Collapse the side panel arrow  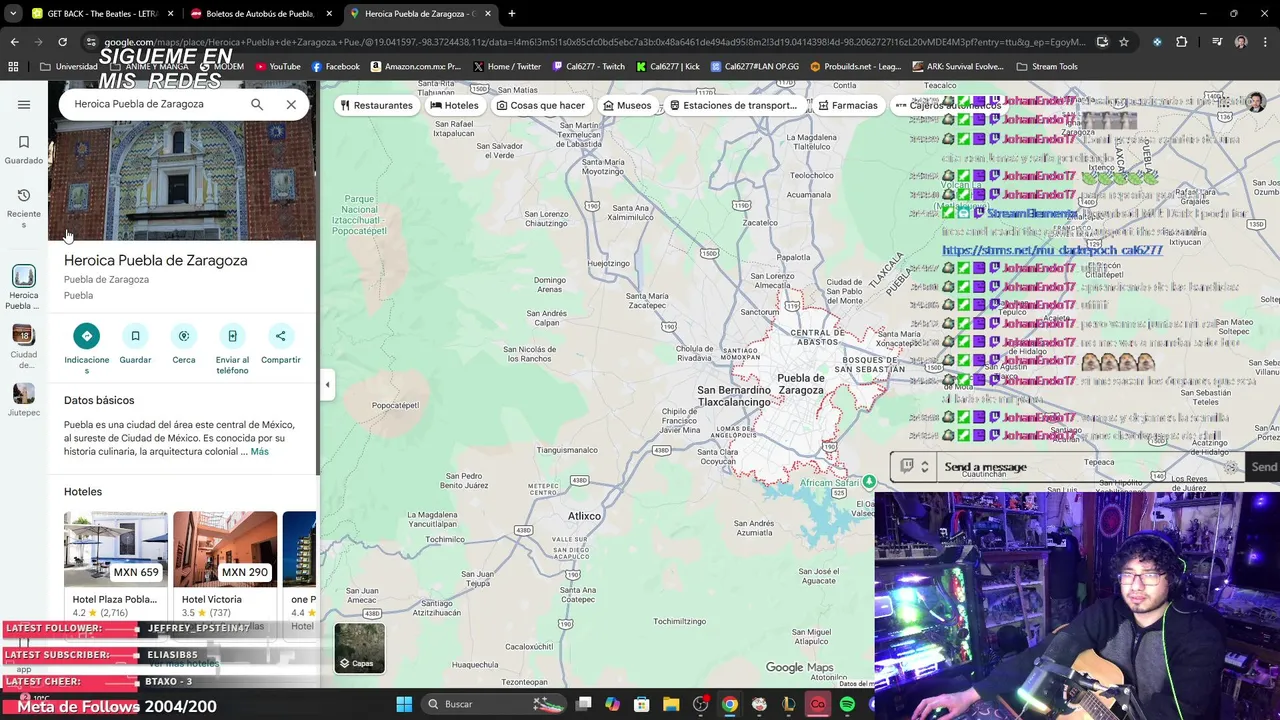327,384
